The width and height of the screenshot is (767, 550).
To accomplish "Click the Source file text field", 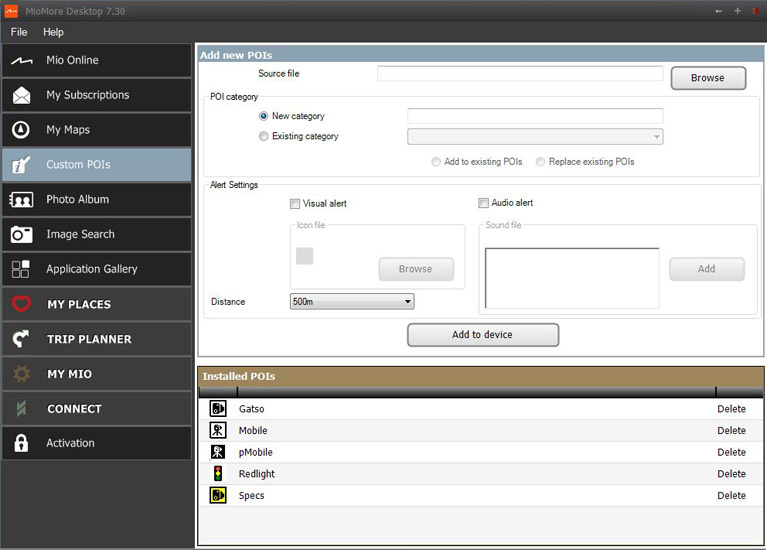I will click(520, 73).
